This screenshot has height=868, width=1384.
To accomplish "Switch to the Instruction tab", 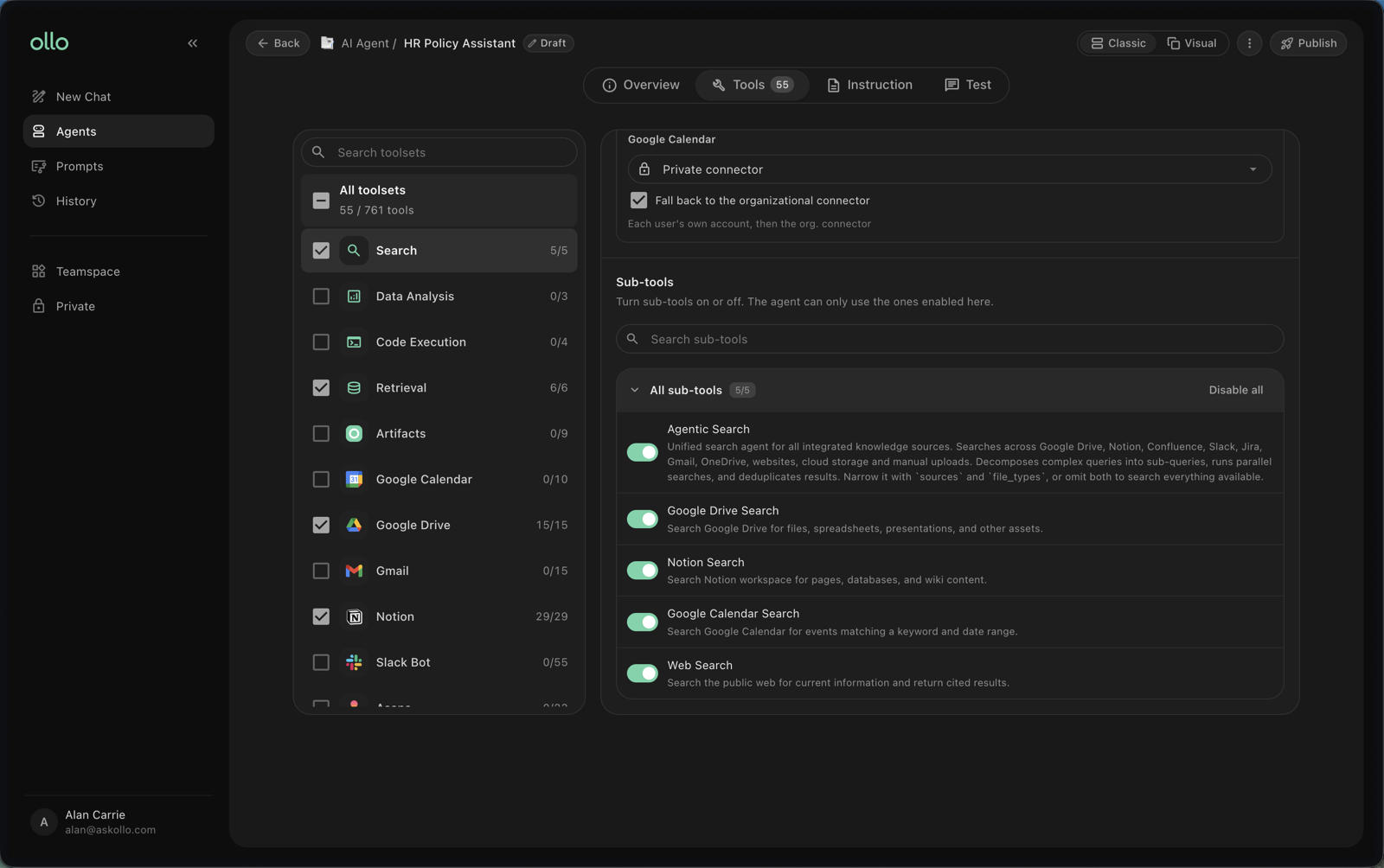I will 869,85.
